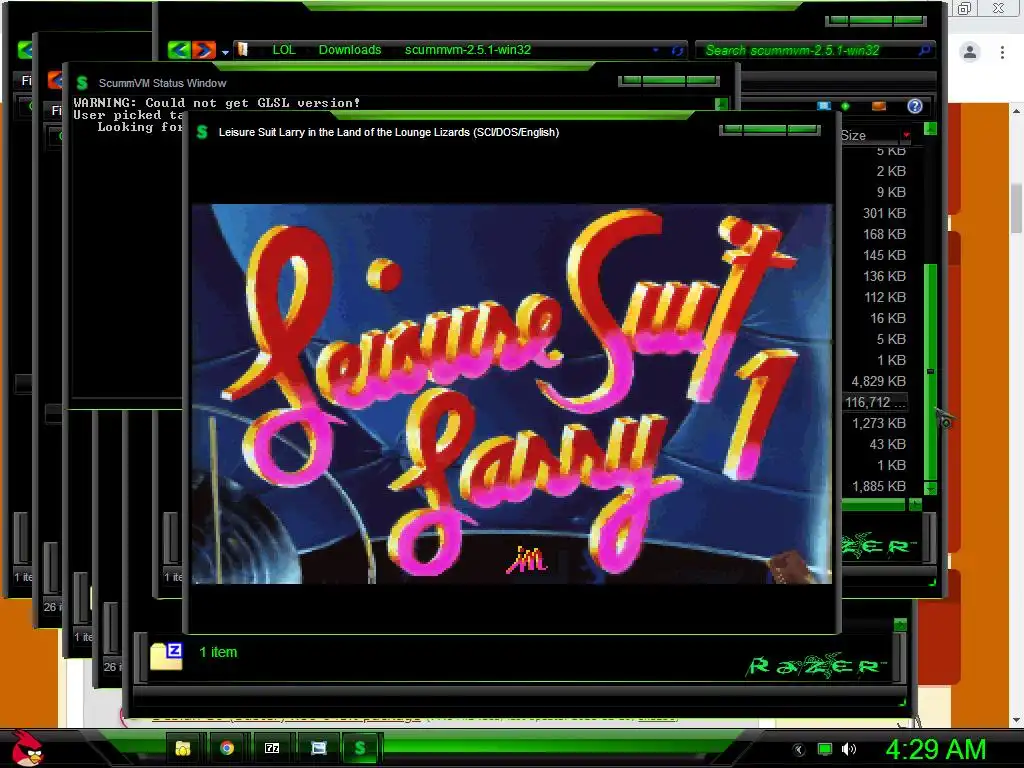This screenshot has height=768, width=1024.
Task: Click the 4:29 AM taskbar clock
Action: [936, 749]
